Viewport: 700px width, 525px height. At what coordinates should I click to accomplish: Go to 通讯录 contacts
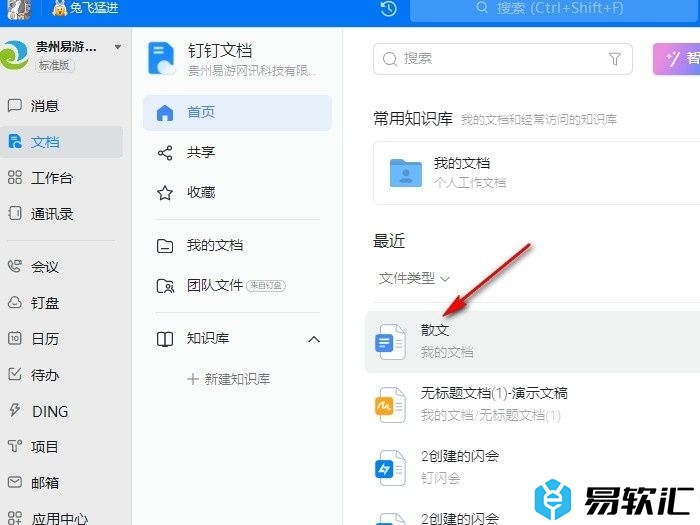click(51, 214)
